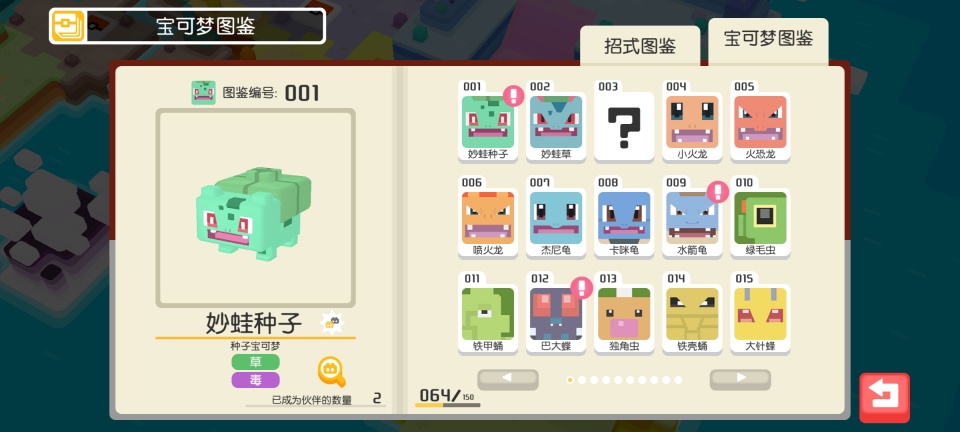960x432 pixels.
Task: Jump to the second page dot
Action: tap(582, 380)
